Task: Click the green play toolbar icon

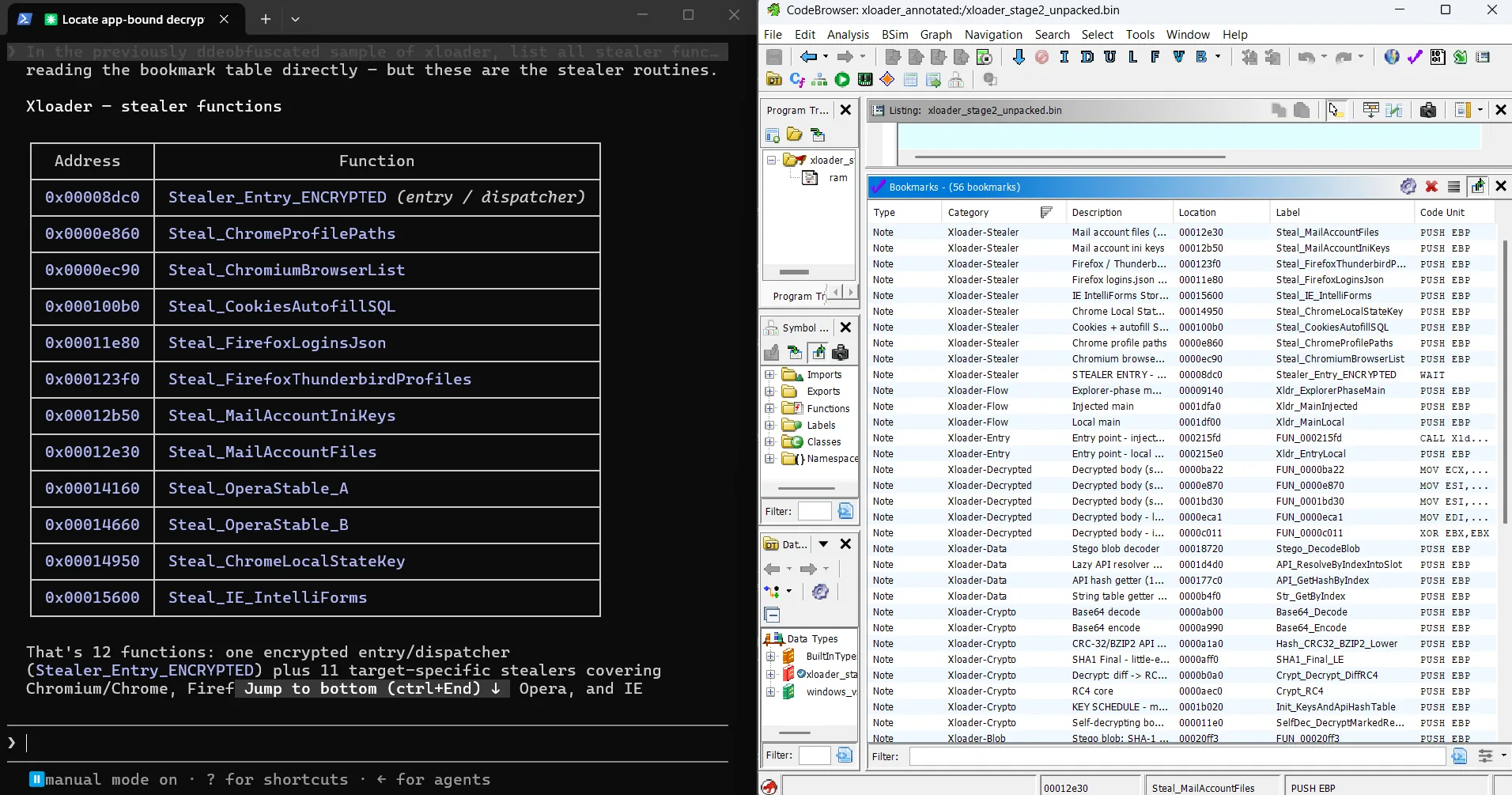Action: (842, 80)
